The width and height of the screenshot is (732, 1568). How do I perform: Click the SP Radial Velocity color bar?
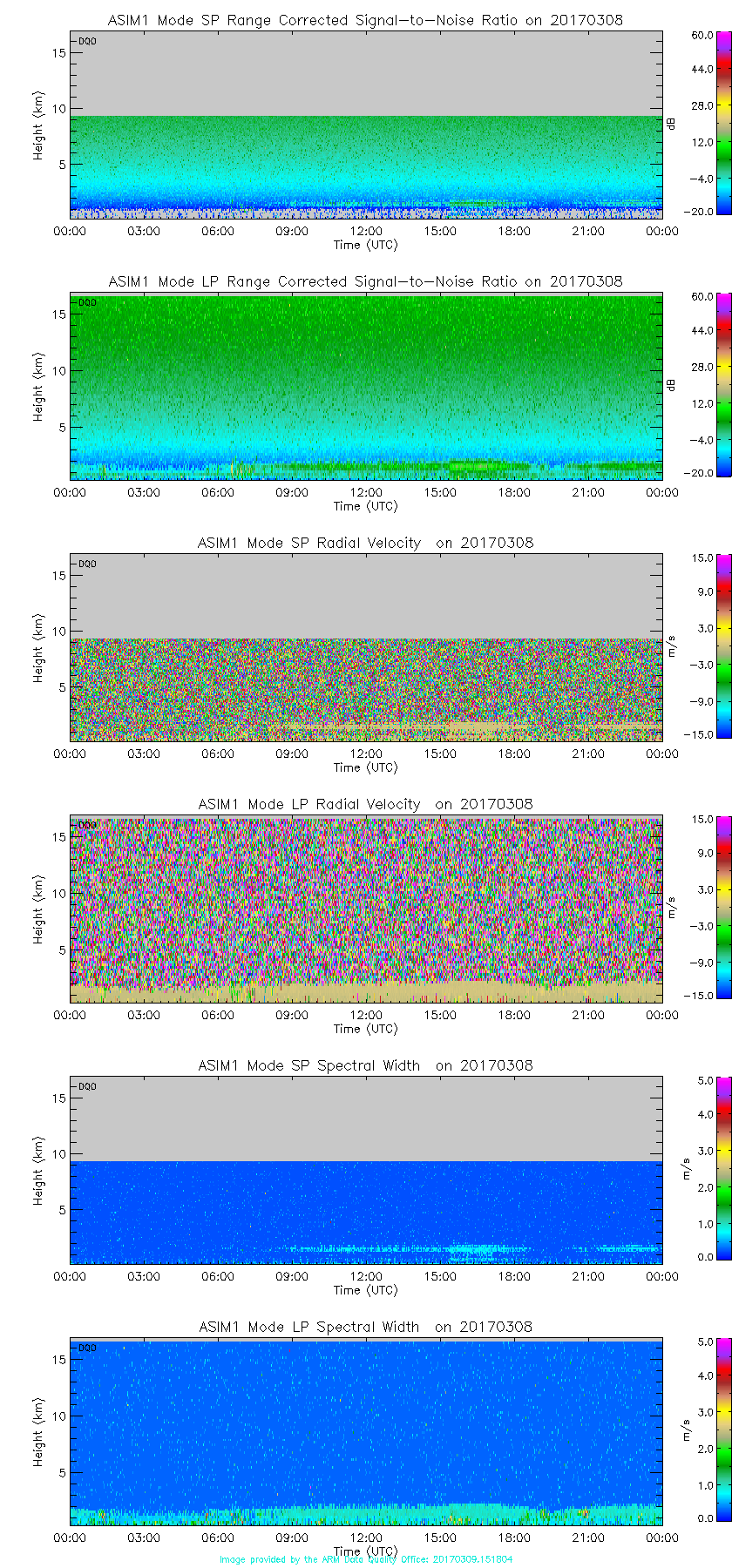[x=701, y=645]
